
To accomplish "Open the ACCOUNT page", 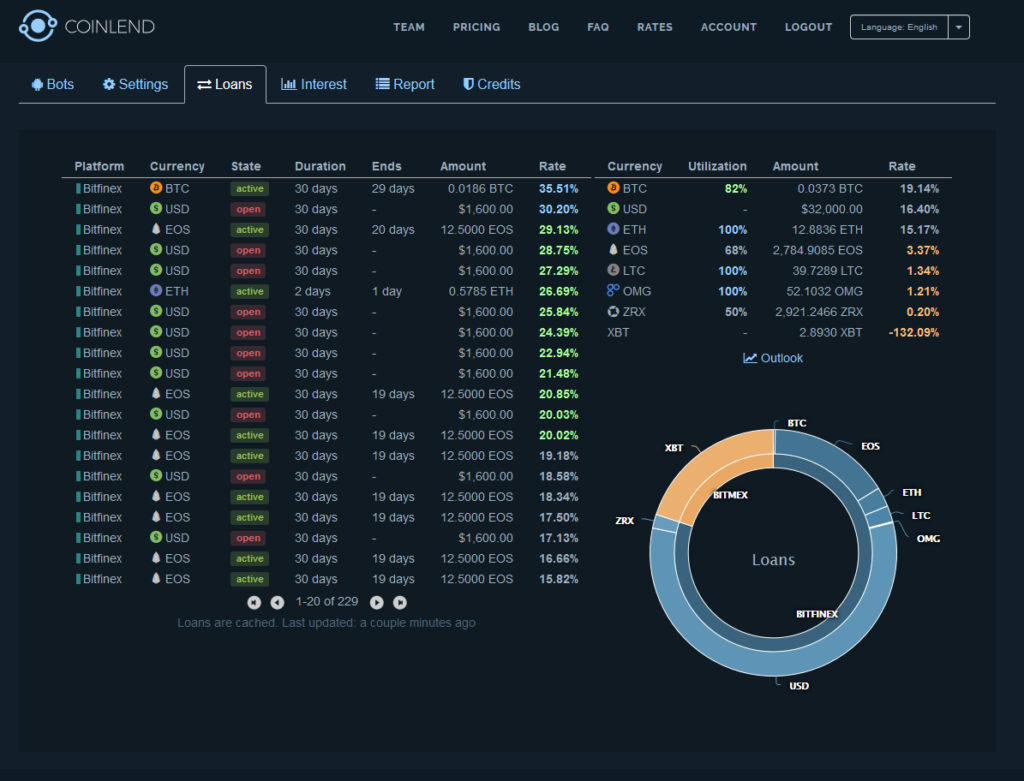I will (x=729, y=27).
